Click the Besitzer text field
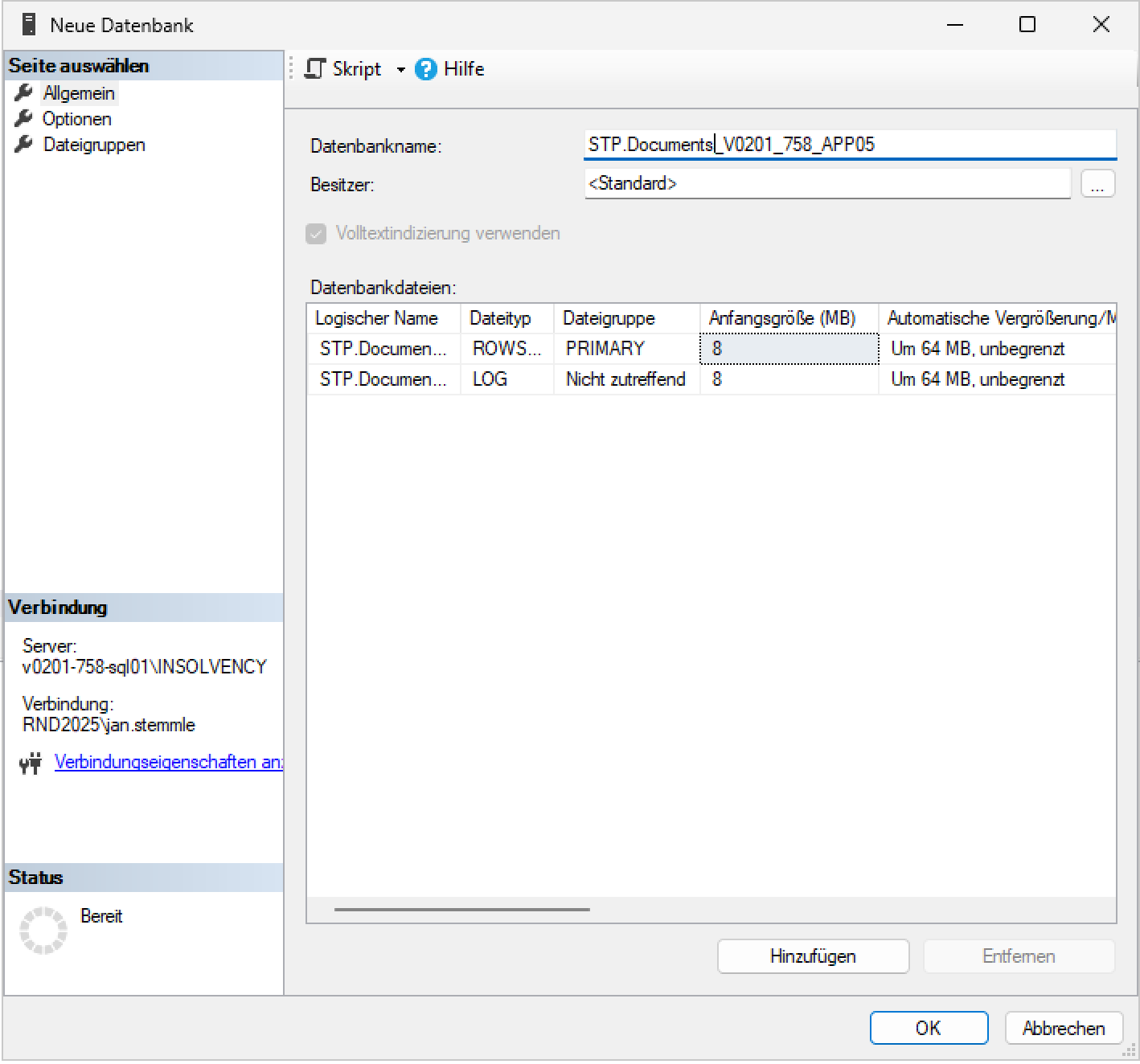The width and height of the screenshot is (1140, 1064). pos(827,183)
